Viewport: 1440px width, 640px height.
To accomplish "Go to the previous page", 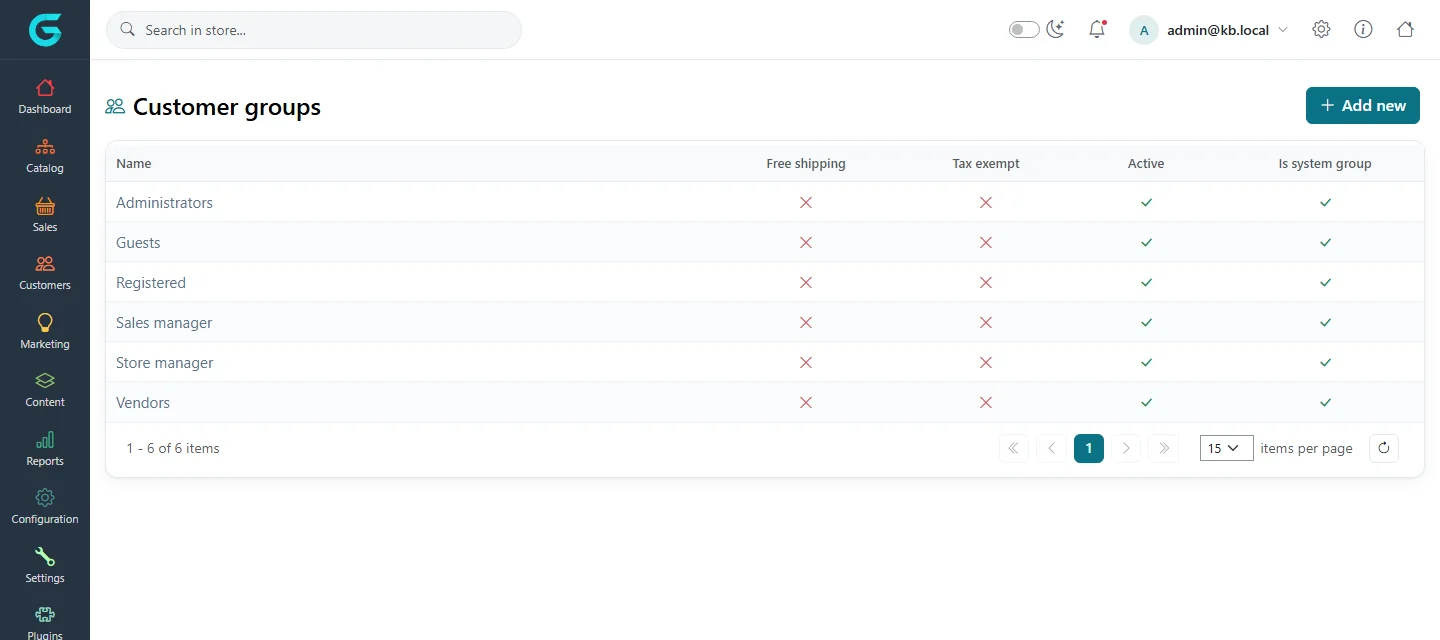I will 1052,448.
